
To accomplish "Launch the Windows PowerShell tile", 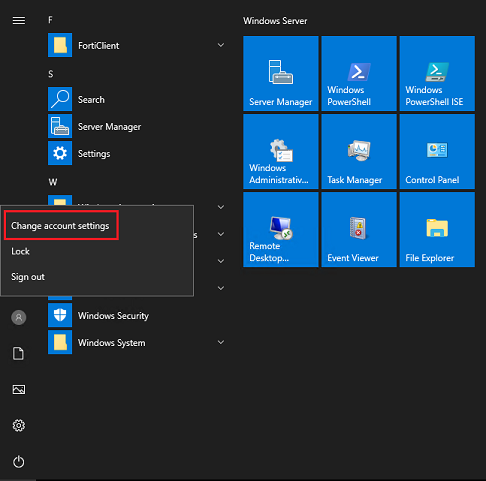I will tap(359, 73).
